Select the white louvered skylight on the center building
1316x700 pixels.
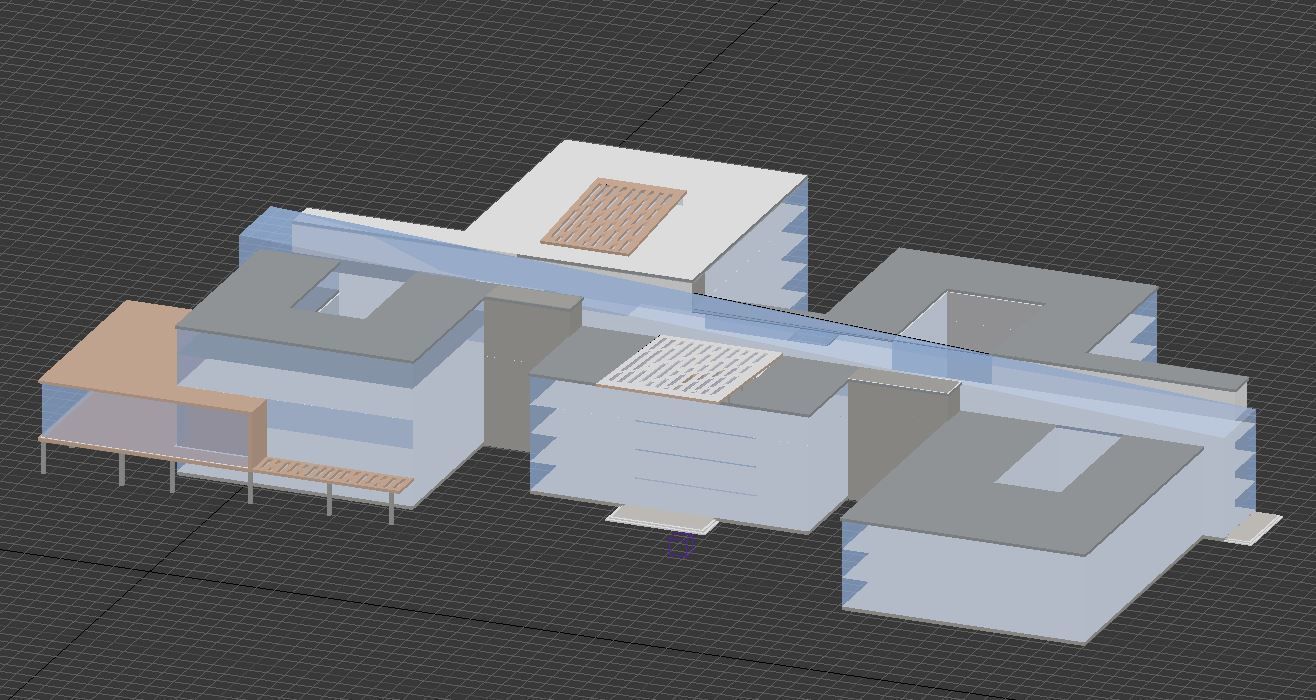click(x=690, y=368)
